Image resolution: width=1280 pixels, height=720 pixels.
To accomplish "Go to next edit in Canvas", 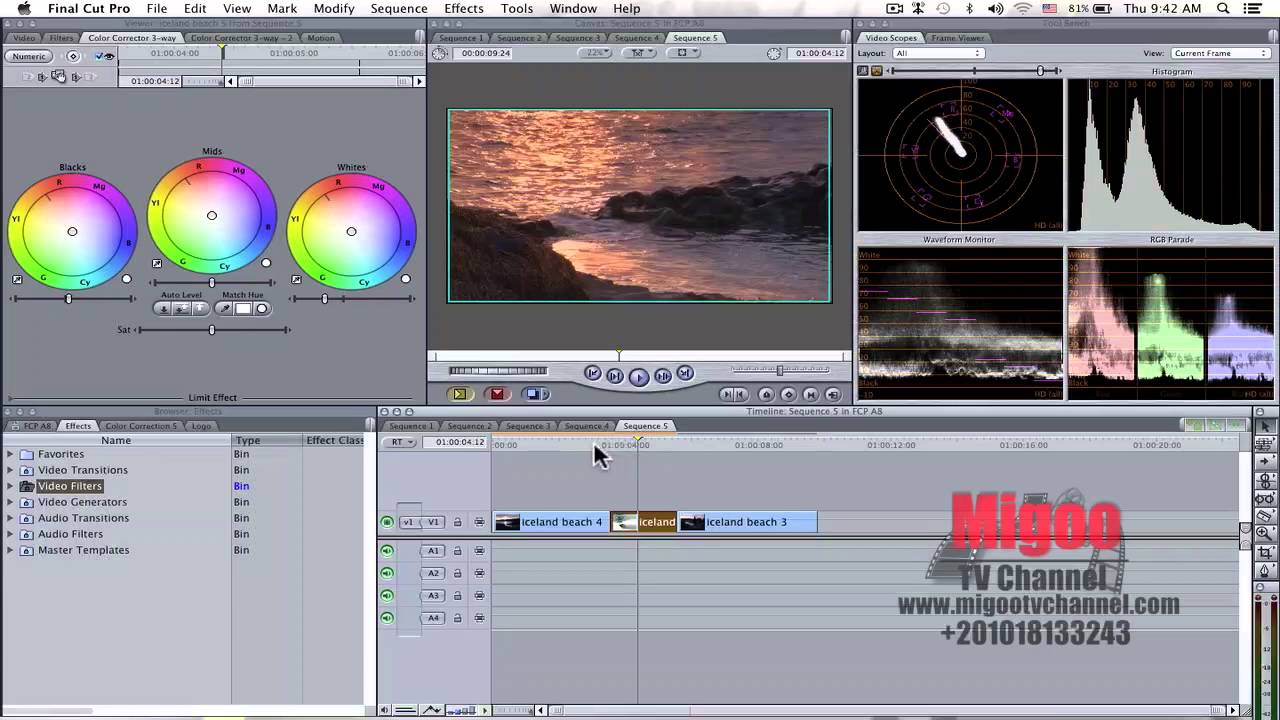I will tap(685, 374).
